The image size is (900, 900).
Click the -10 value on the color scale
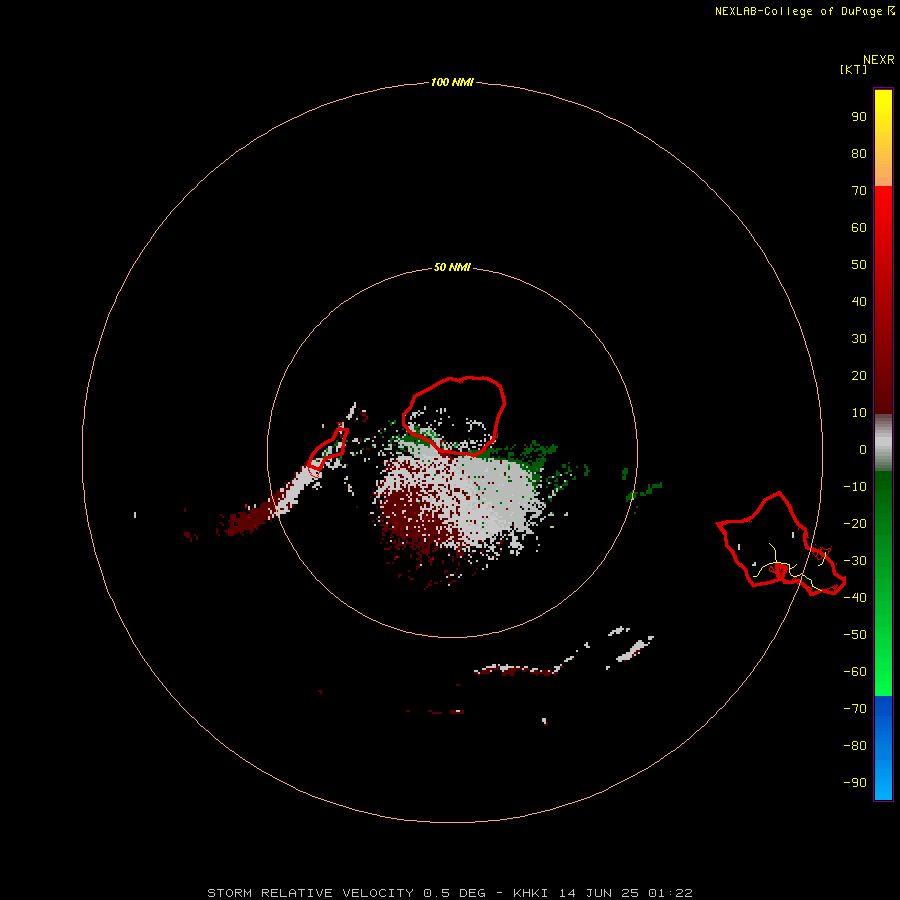tap(855, 487)
